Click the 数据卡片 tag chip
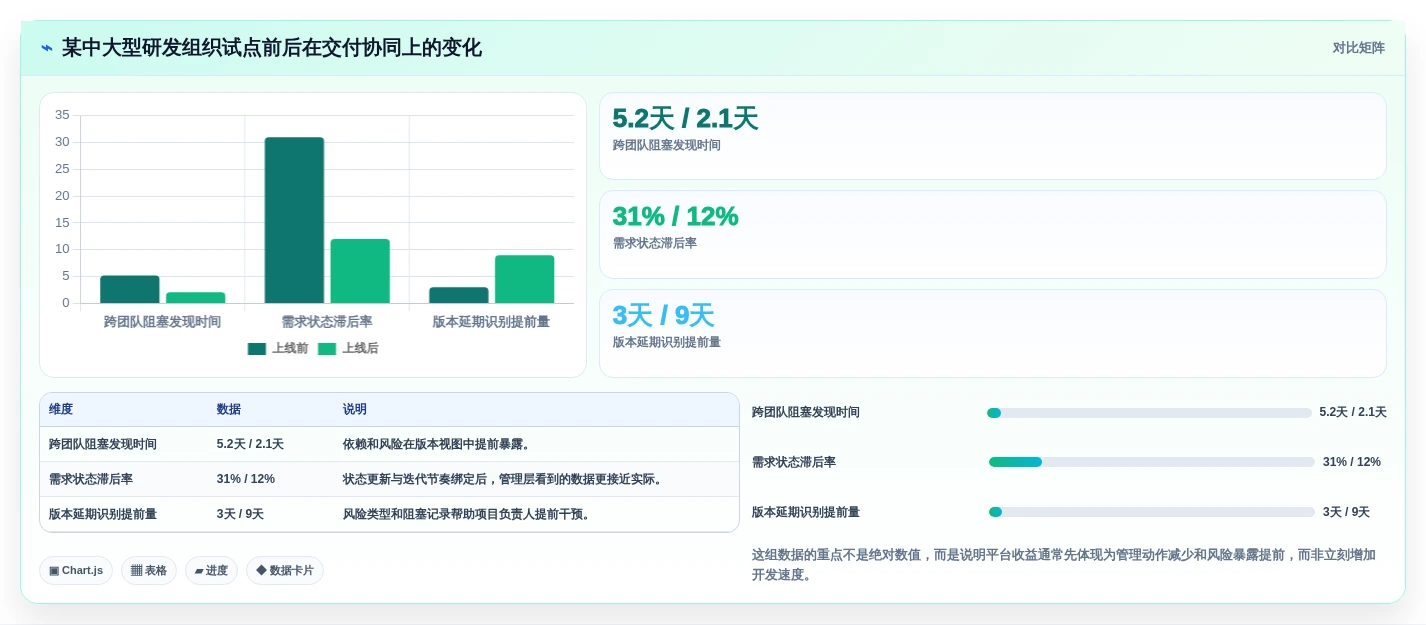The height and width of the screenshot is (625, 1426). (285, 570)
